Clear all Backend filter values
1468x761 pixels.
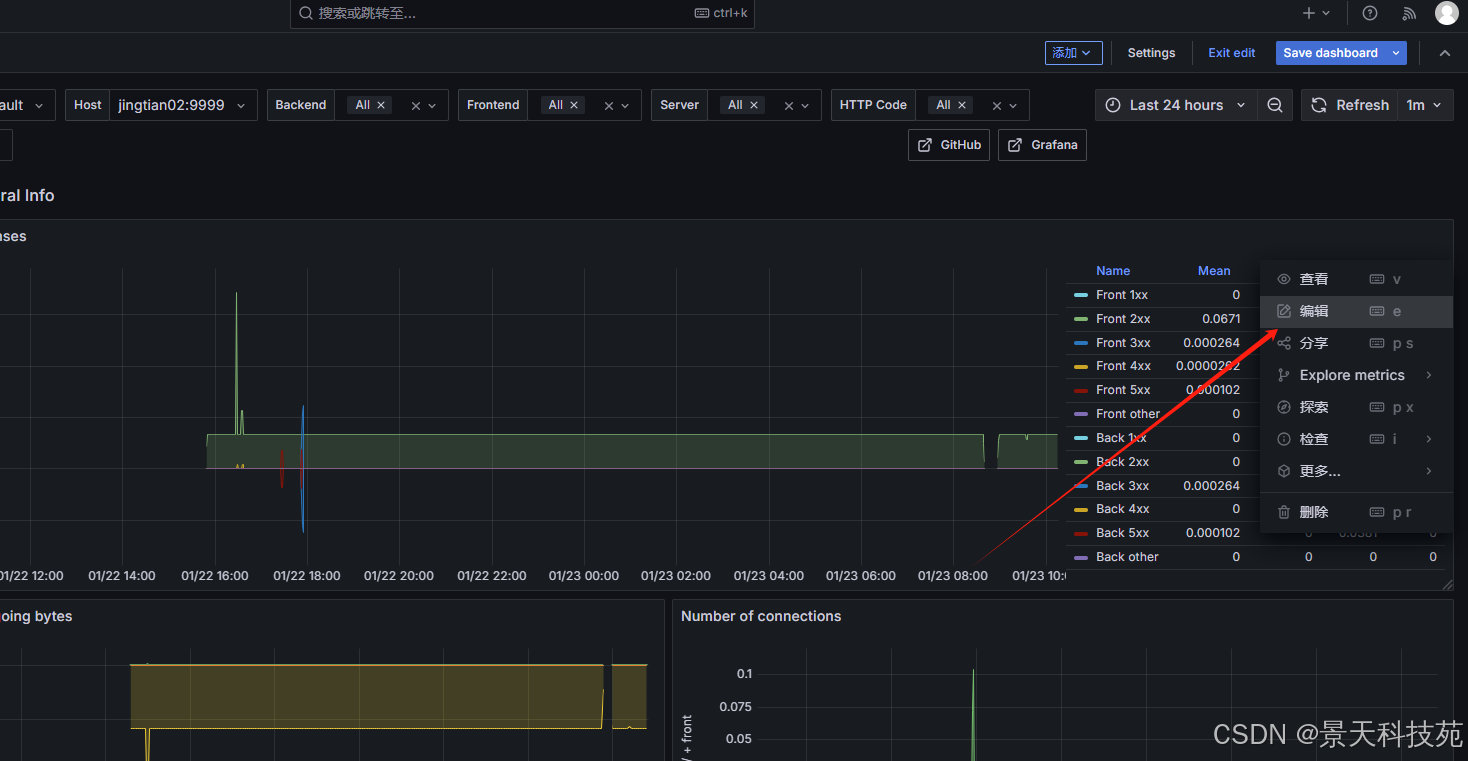416,105
